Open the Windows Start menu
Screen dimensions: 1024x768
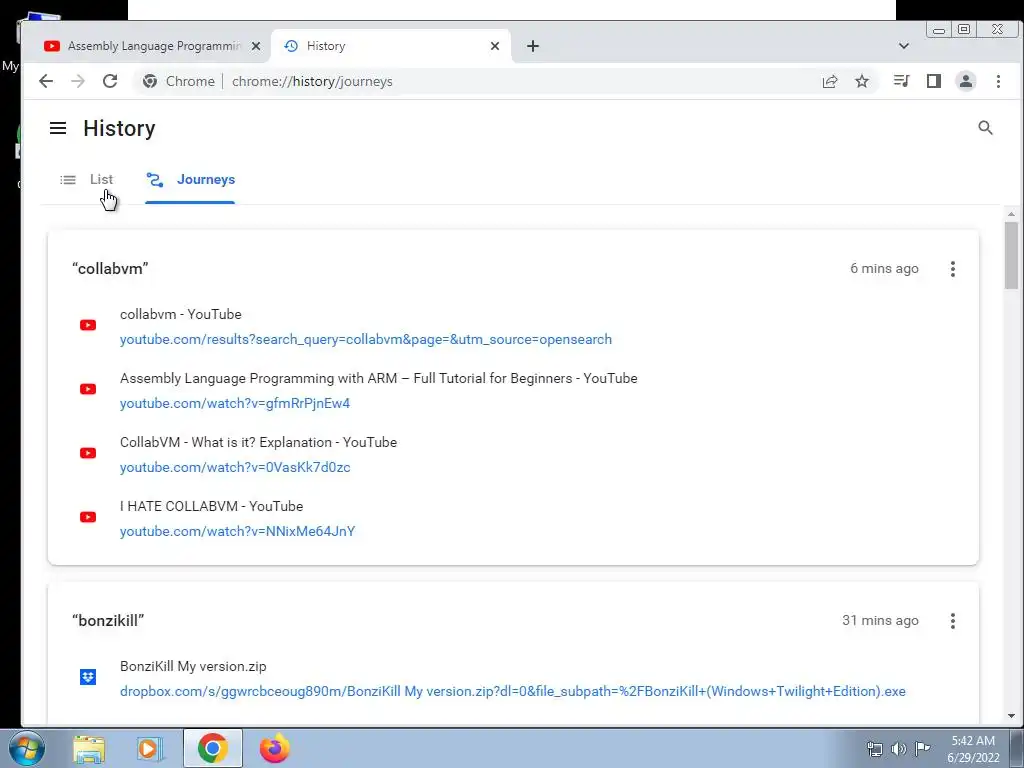pos(27,748)
